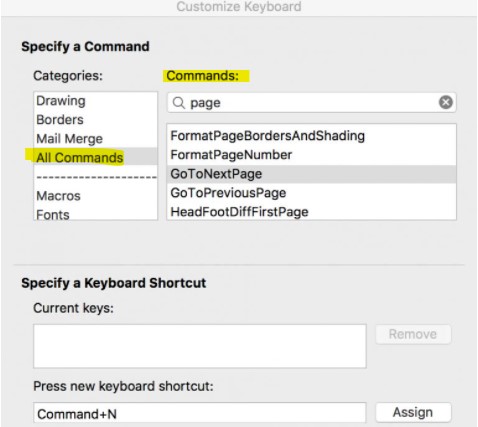Select FormatPageBordersAndShading command
This screenshot has height=427, width=478.
(x=311, y=136)
